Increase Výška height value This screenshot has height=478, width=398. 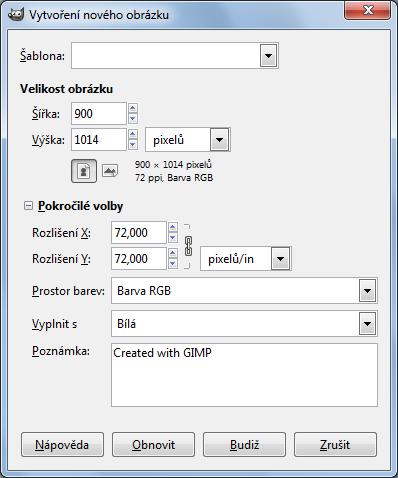point(133,134)
